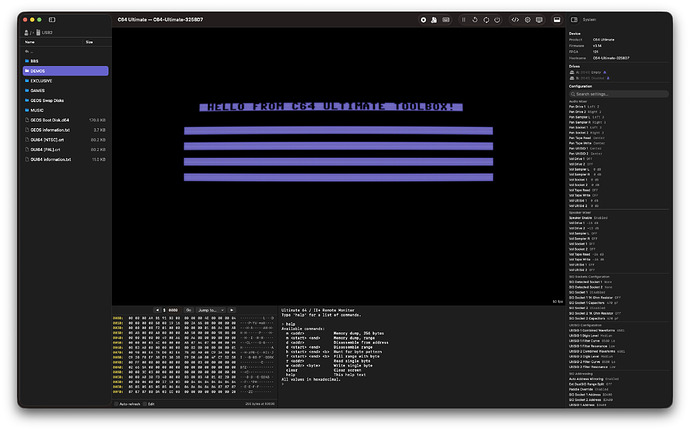Click the reboot circular arrows icon
Image resolution: width=690 pixels, height=430 pixels.
[x=486, y=20]
